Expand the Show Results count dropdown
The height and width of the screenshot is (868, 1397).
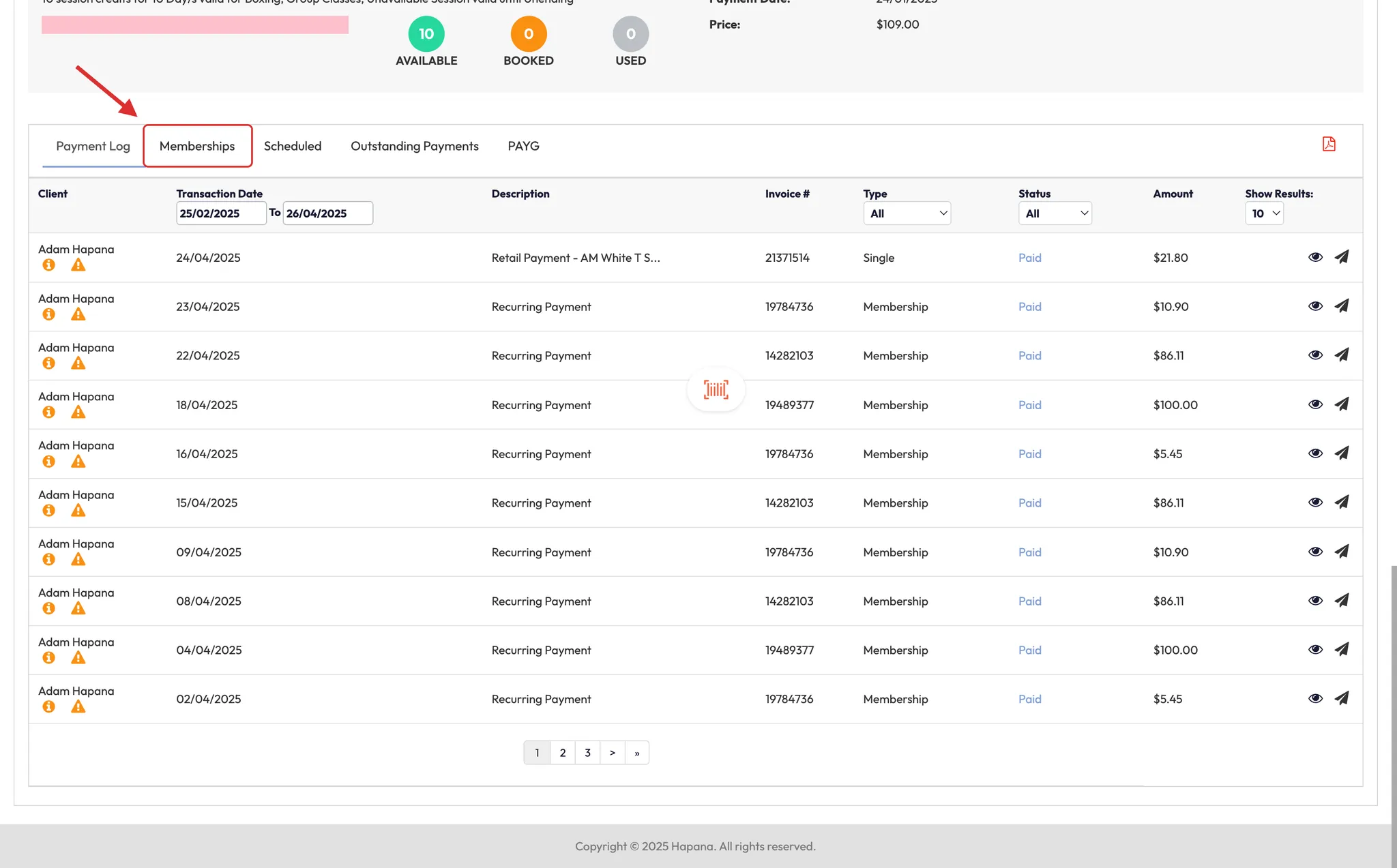pos(1264,213)
